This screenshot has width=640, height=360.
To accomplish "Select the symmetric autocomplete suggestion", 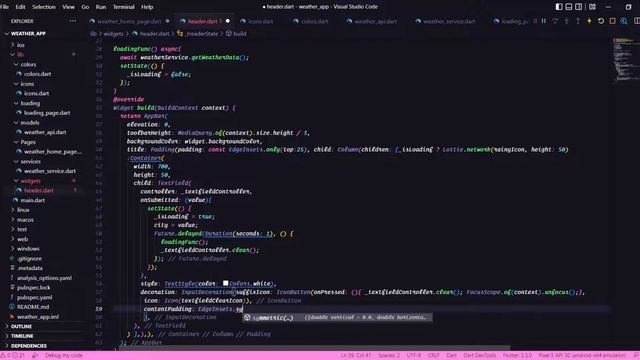I will point(338,317).
